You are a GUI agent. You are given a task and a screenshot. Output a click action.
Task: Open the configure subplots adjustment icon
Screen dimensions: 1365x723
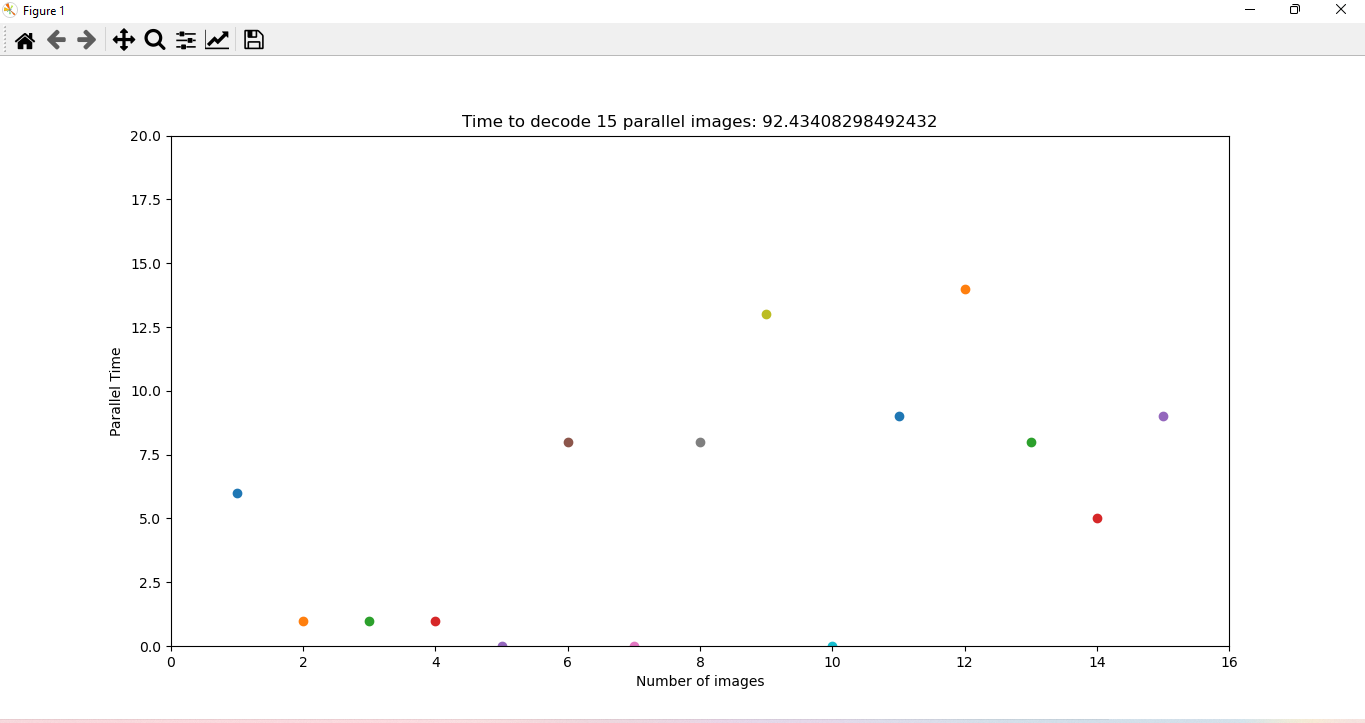point(185,40)
